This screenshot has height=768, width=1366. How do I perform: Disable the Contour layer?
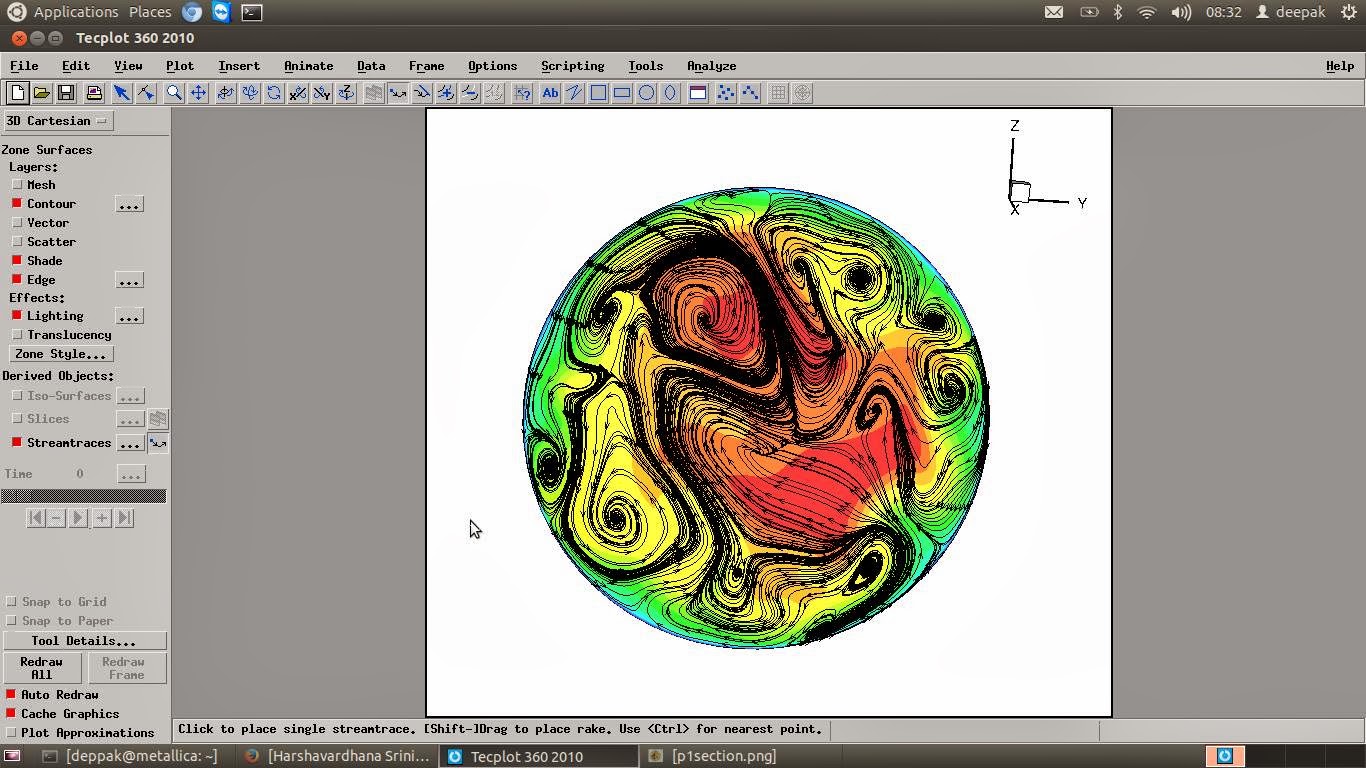18,204
